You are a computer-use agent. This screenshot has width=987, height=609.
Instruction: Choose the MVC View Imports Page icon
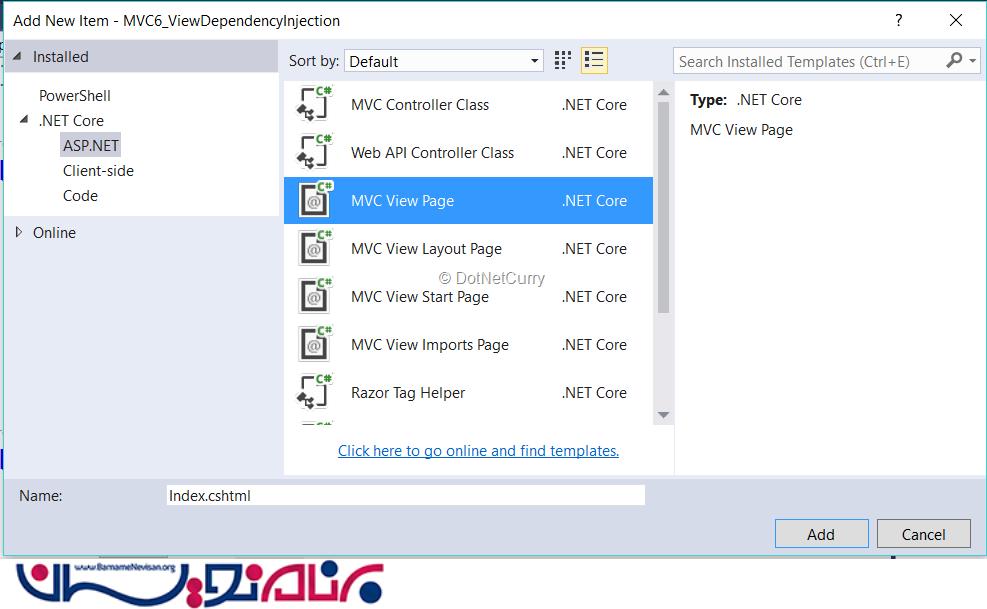[315, 345]
